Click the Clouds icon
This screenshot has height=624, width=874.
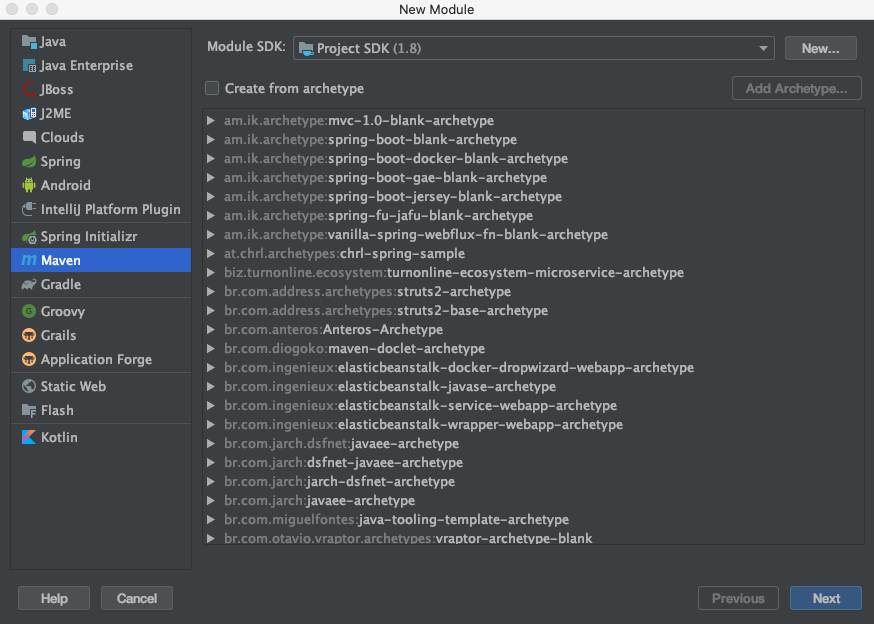pos(29,137)
